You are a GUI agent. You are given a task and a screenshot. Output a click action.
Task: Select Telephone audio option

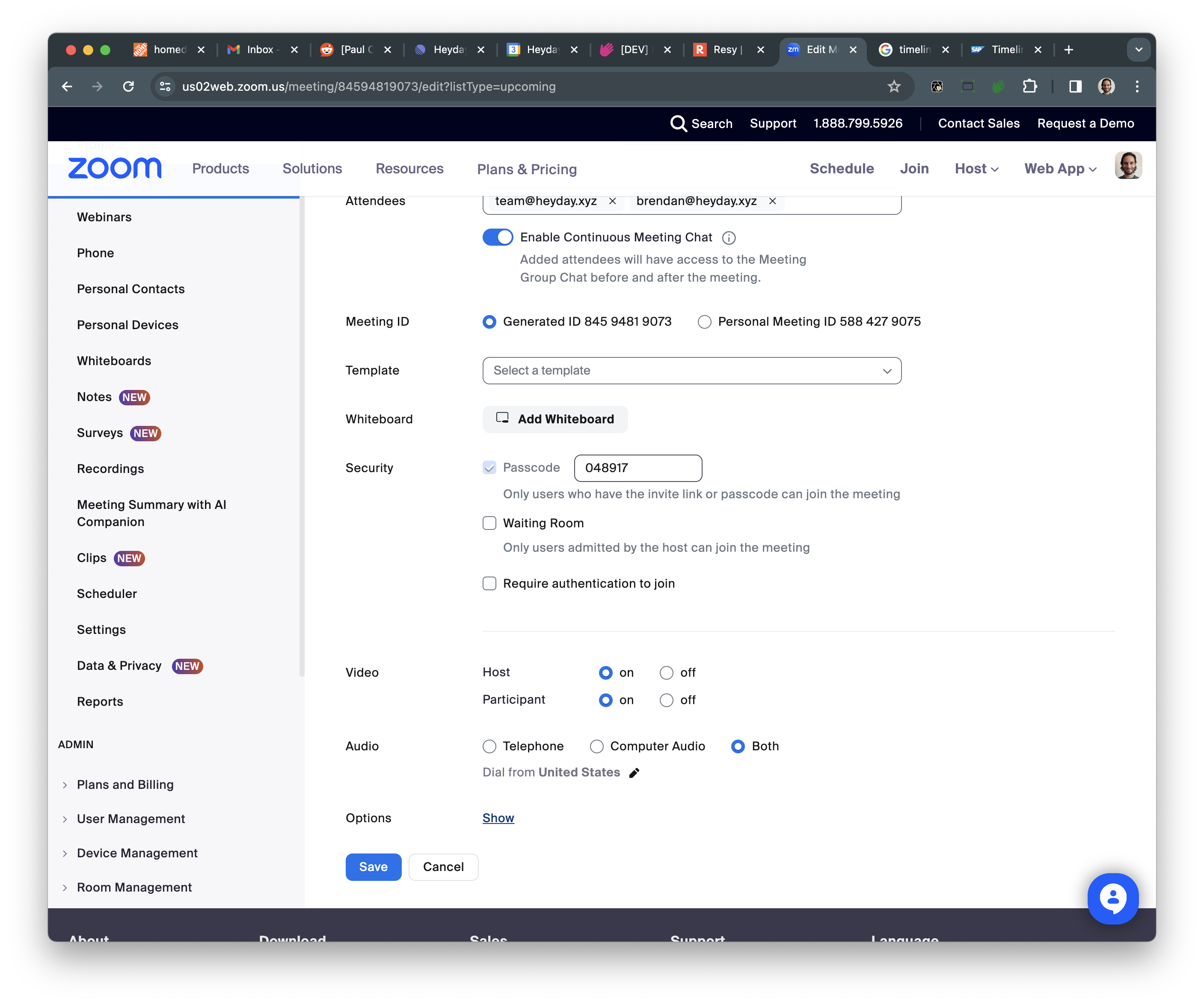[x=489, y=746]
